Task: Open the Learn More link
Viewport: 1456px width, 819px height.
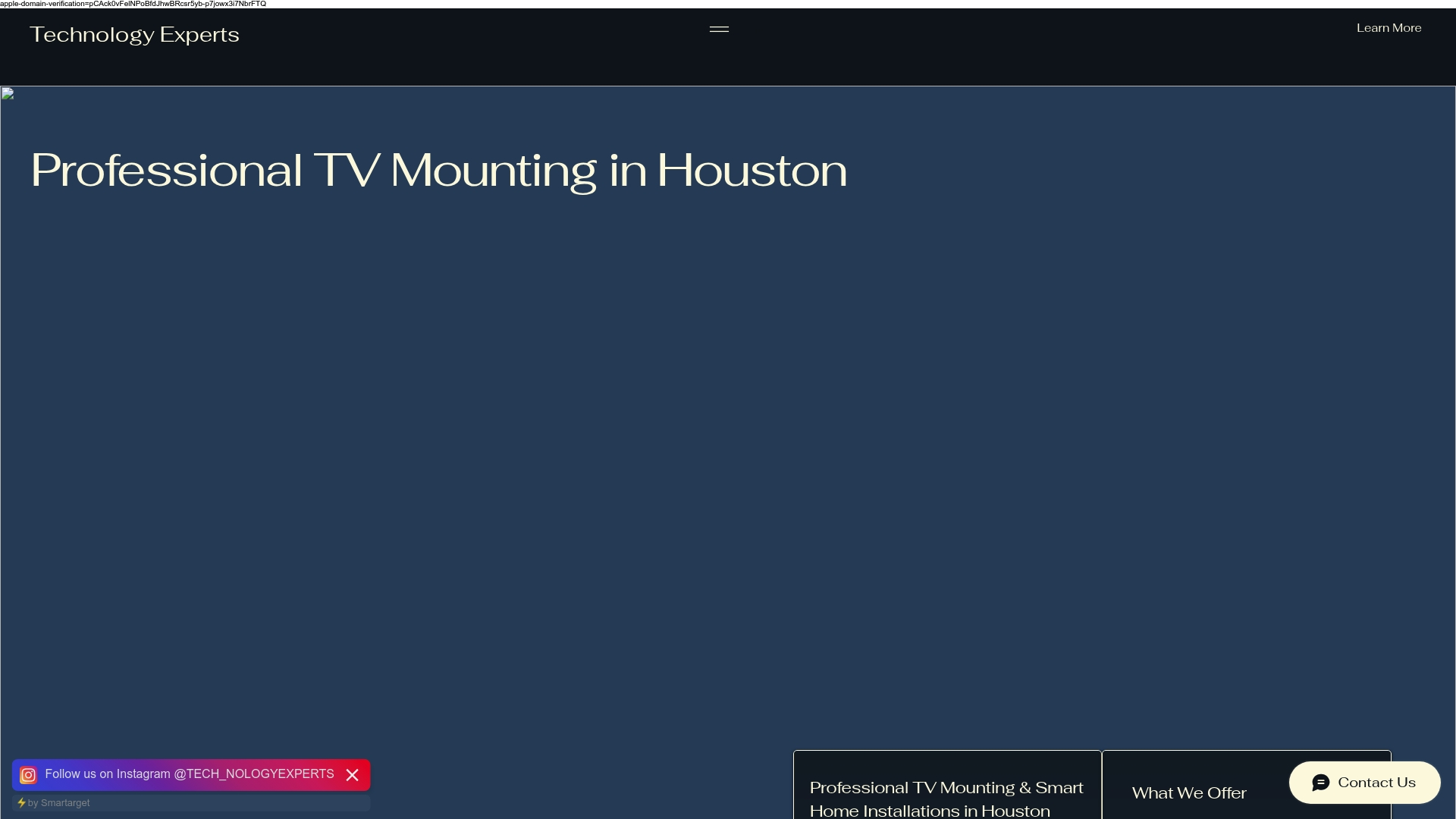Action: [x=1389, y=28]
